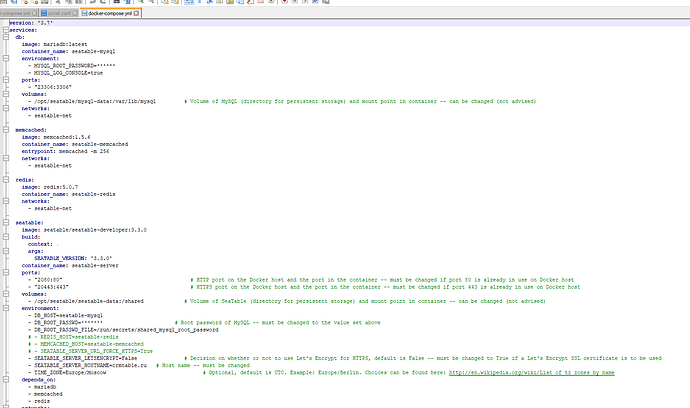Place cursor on version: '3.7' line
690x408 pixels.
click(x=31, y=23)
